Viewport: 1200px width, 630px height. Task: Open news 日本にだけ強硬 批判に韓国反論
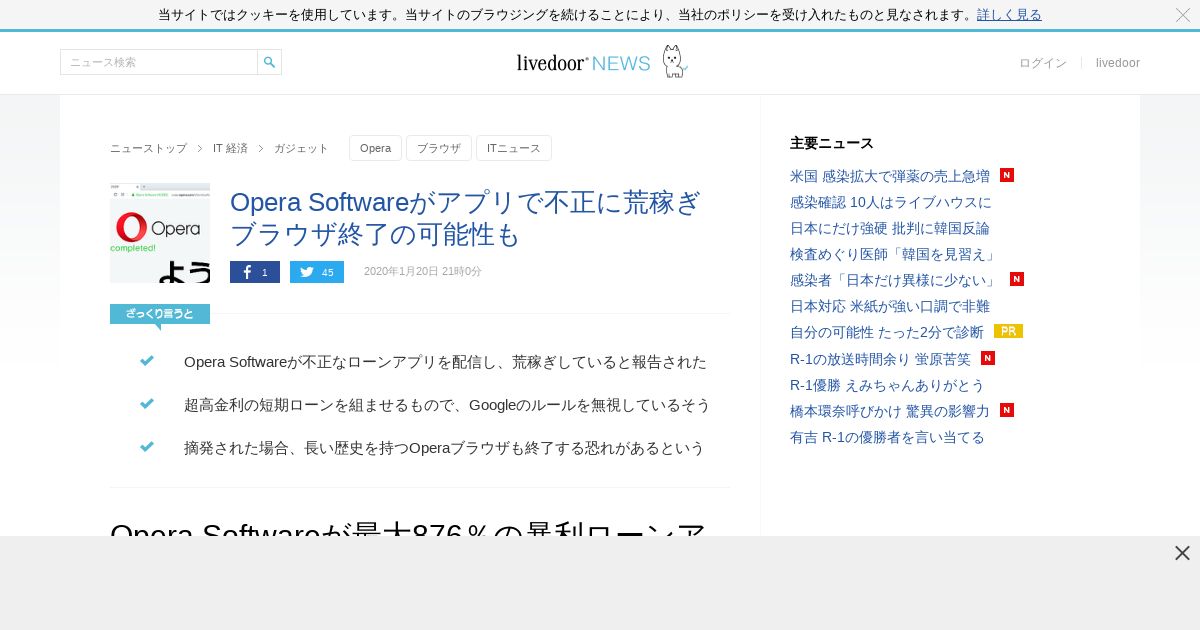890,228
